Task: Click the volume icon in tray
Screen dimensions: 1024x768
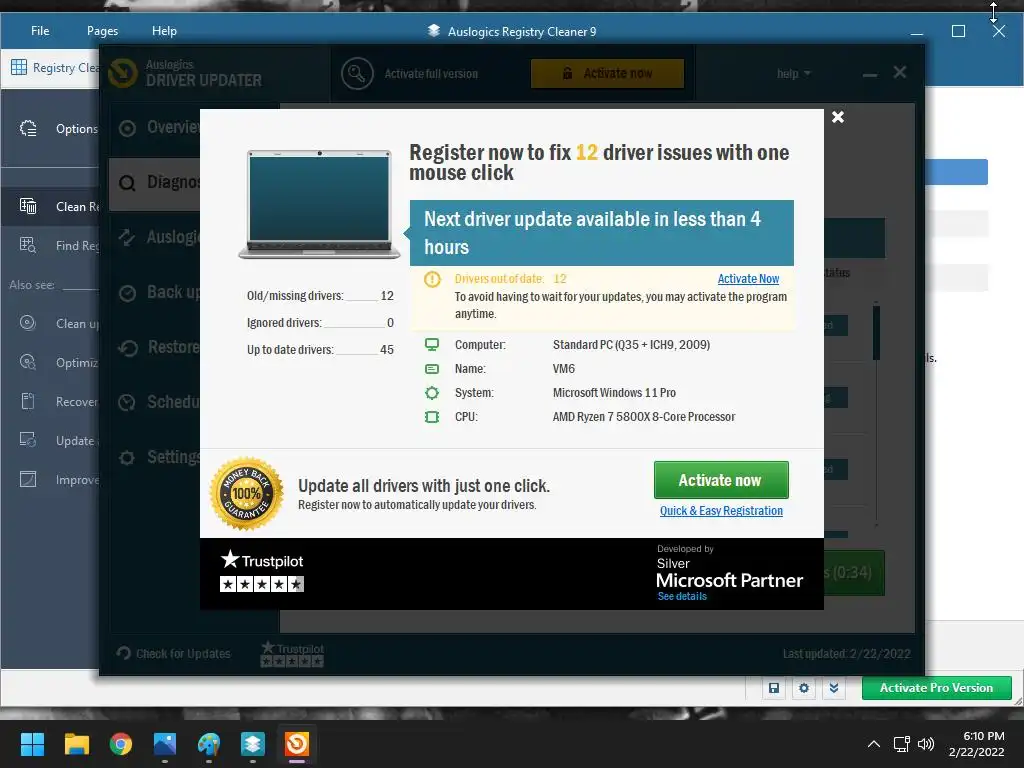Action: [x=925, y=744]
